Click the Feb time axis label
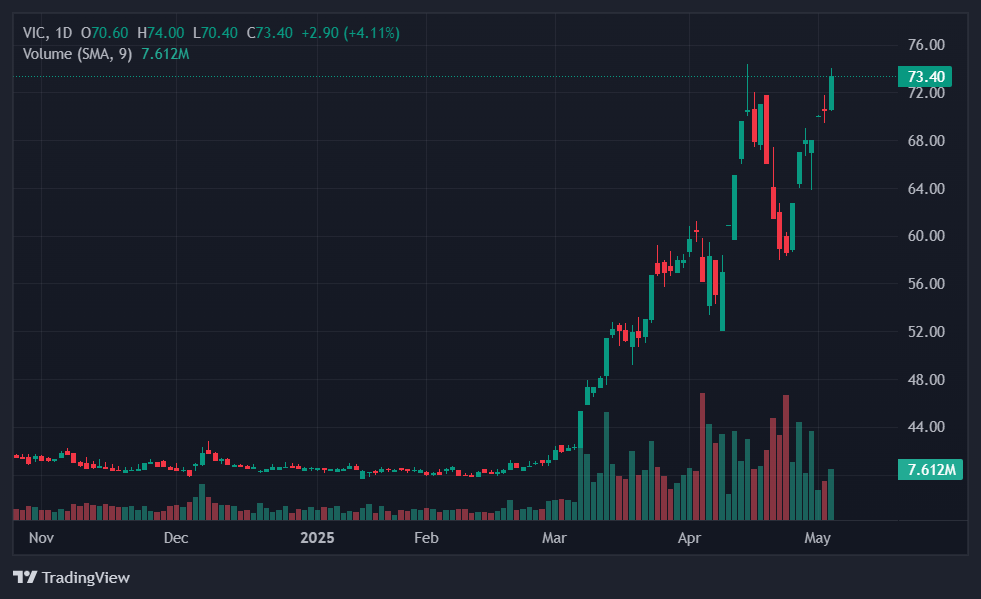 [x=426, y=538]
